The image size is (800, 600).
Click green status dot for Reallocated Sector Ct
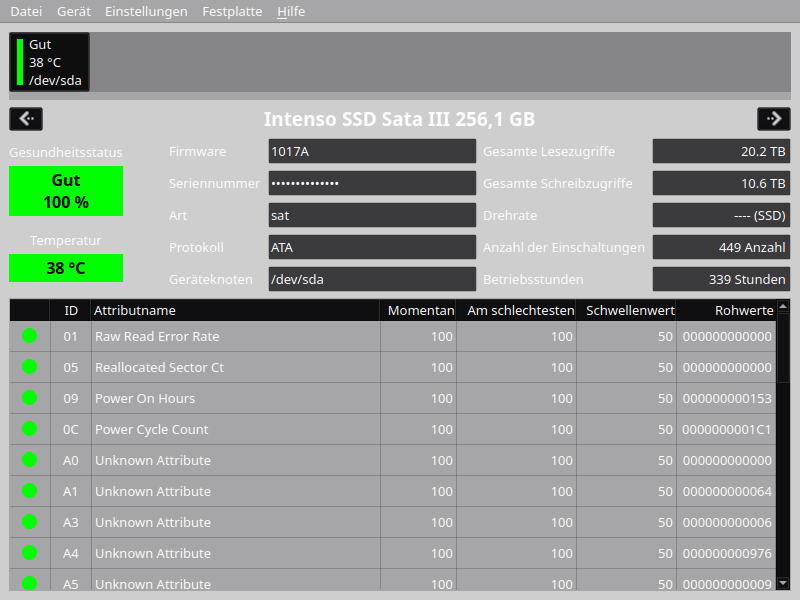(x=30, y=367)
